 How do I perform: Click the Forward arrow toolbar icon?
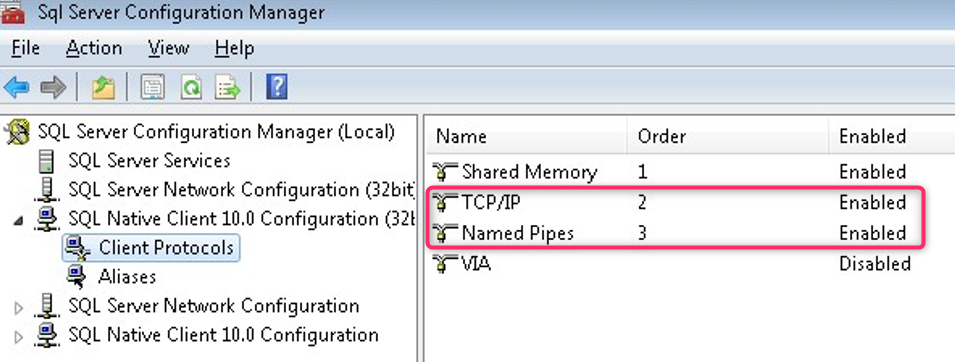pyautogui.click(x=53, y=88)
